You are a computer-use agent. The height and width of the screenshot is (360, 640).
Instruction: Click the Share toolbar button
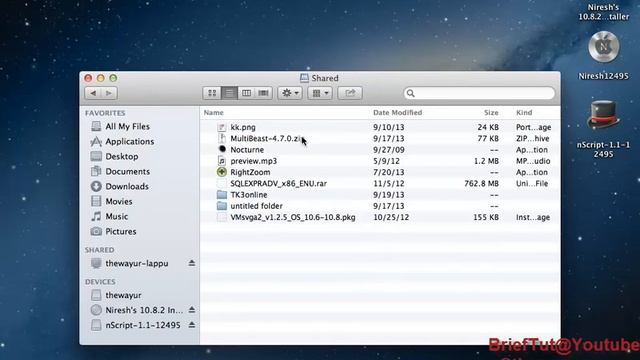pyautogui.click(x=350, y=93)
